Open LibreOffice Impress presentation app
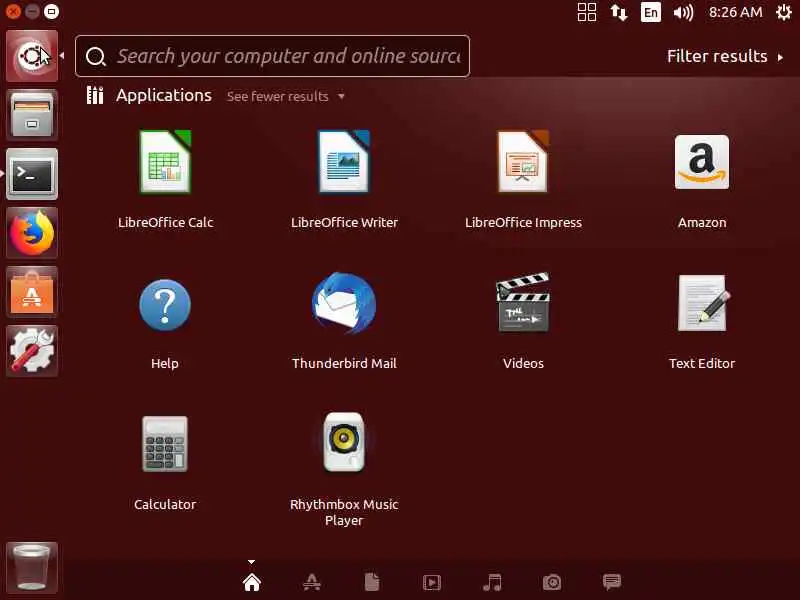 (x=523, y=162)
